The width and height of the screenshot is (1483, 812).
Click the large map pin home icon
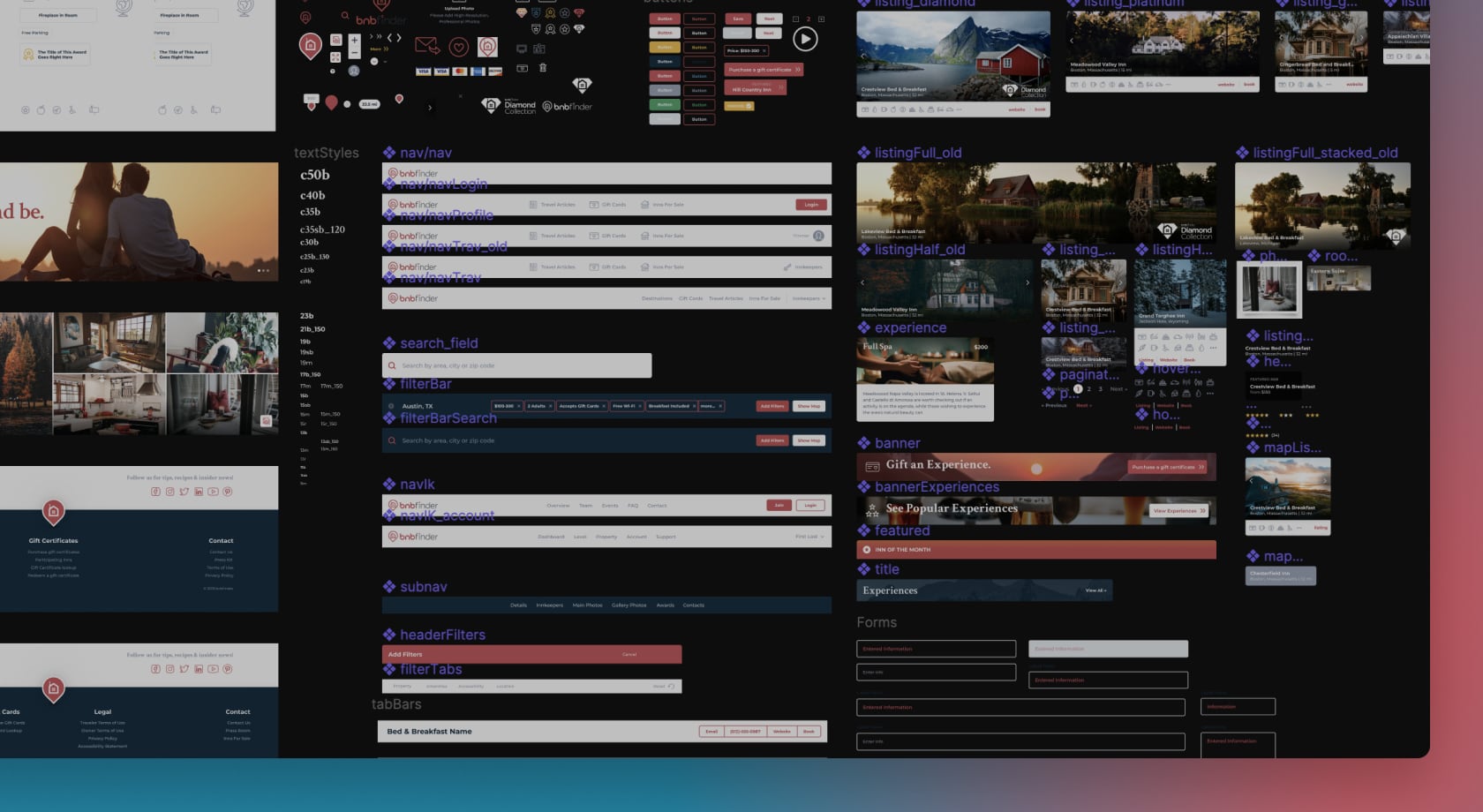310,45
